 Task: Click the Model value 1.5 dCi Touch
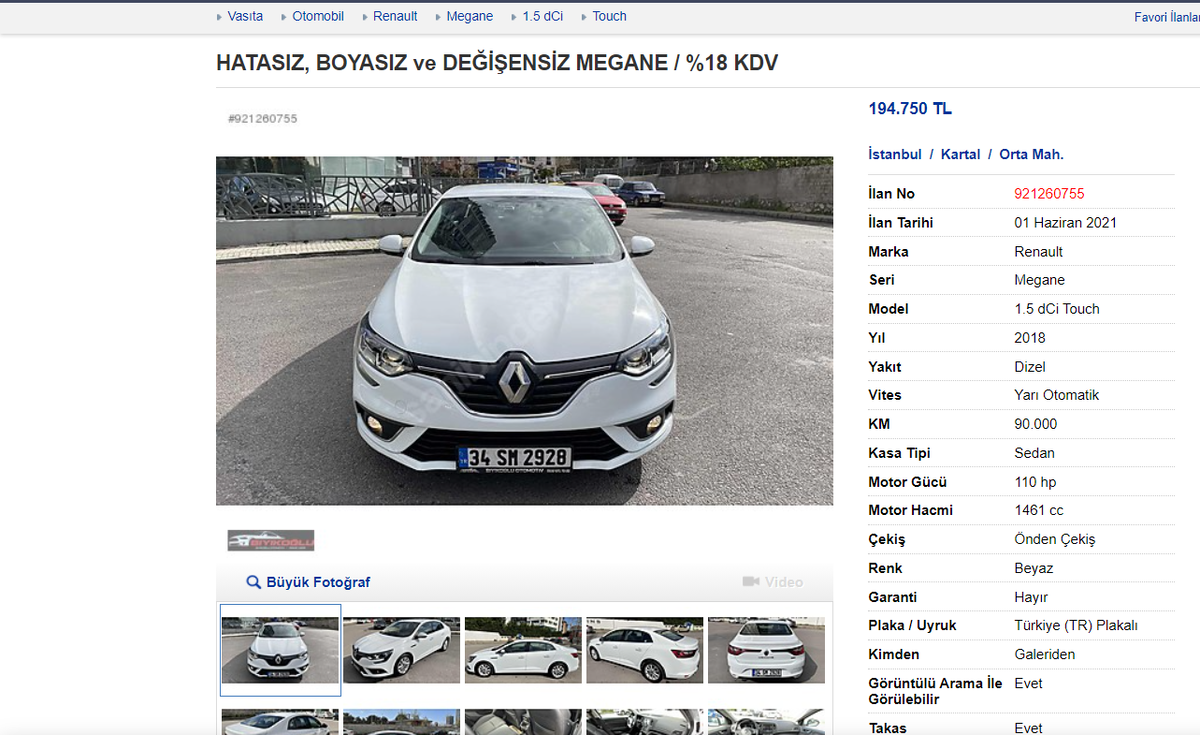coord(1057,309)
